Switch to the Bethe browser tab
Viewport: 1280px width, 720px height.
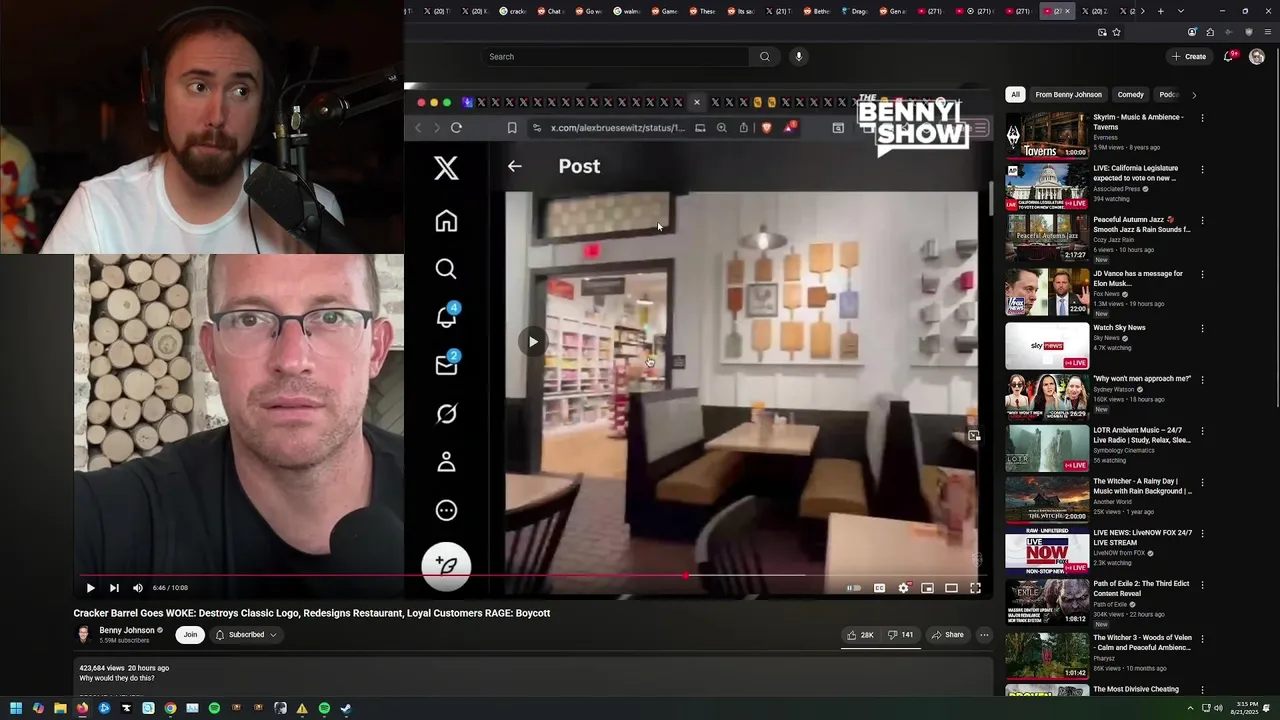point(818,11)
